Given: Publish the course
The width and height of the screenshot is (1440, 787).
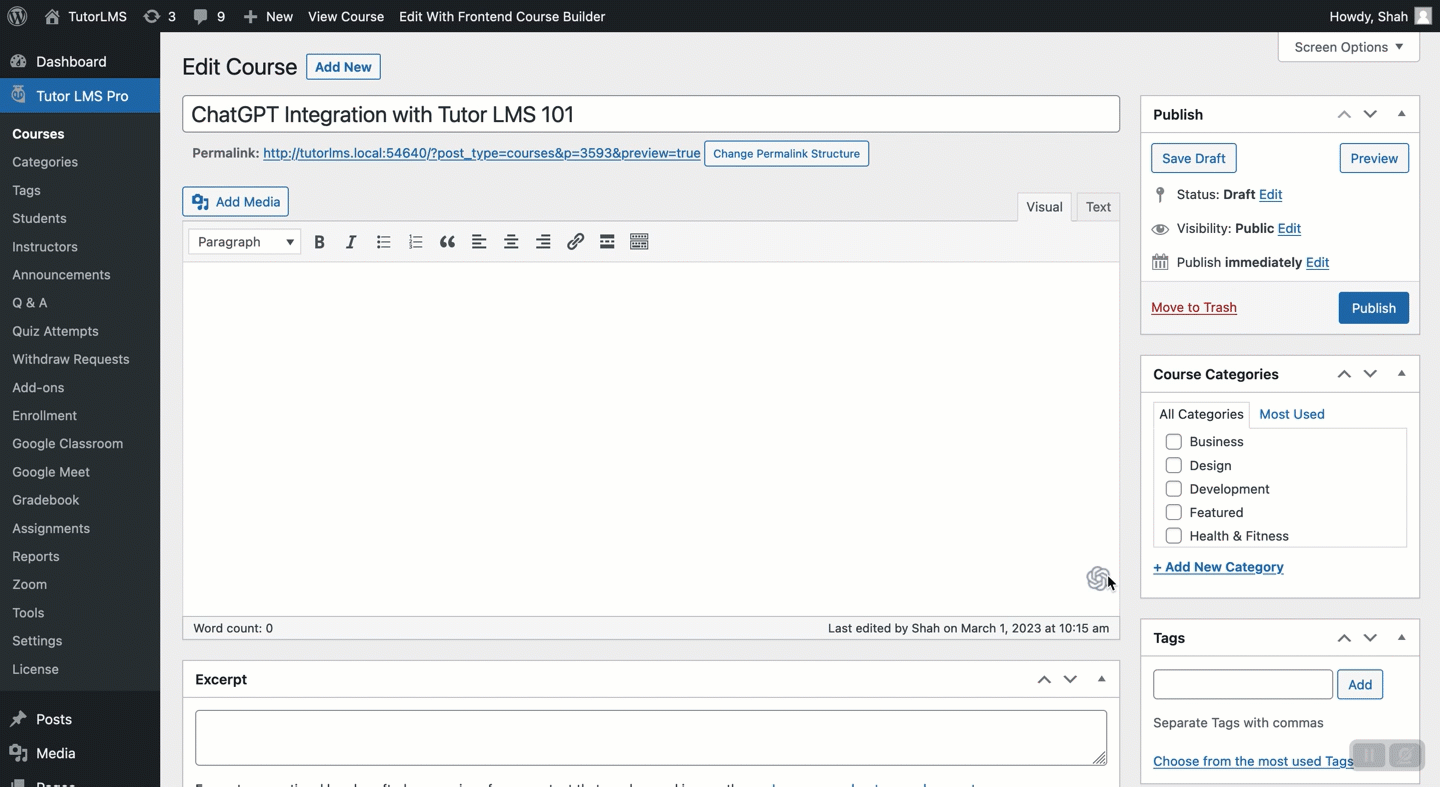Looking at the screenshot, I should [x=1373, y=308].
